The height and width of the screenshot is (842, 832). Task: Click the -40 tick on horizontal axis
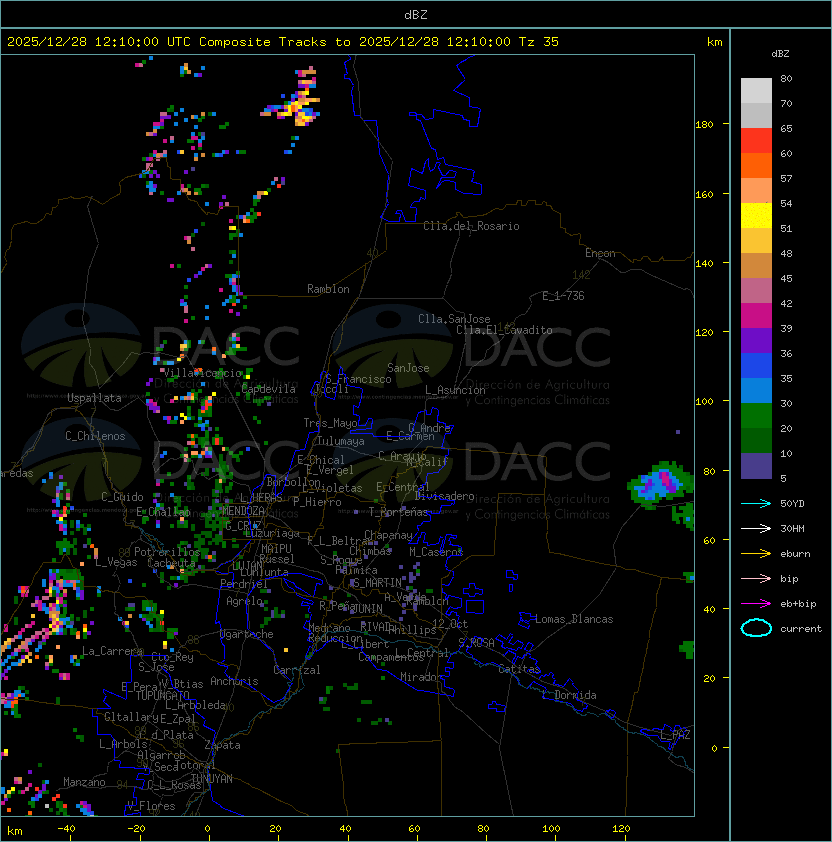66,829
